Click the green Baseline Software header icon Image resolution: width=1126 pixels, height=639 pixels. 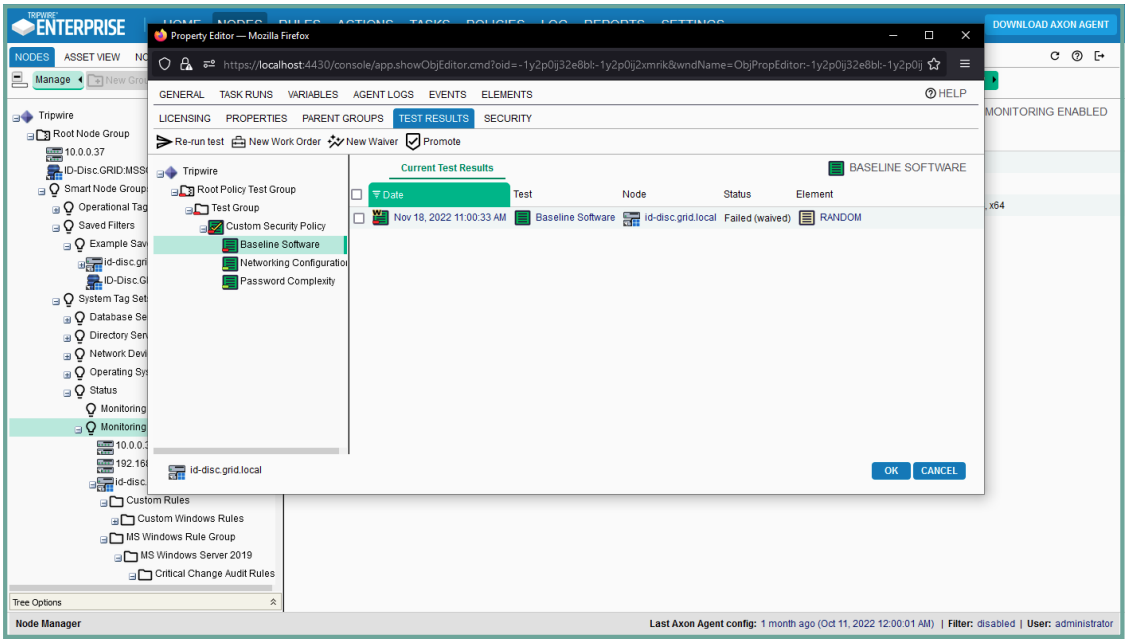tap(836, 168)
